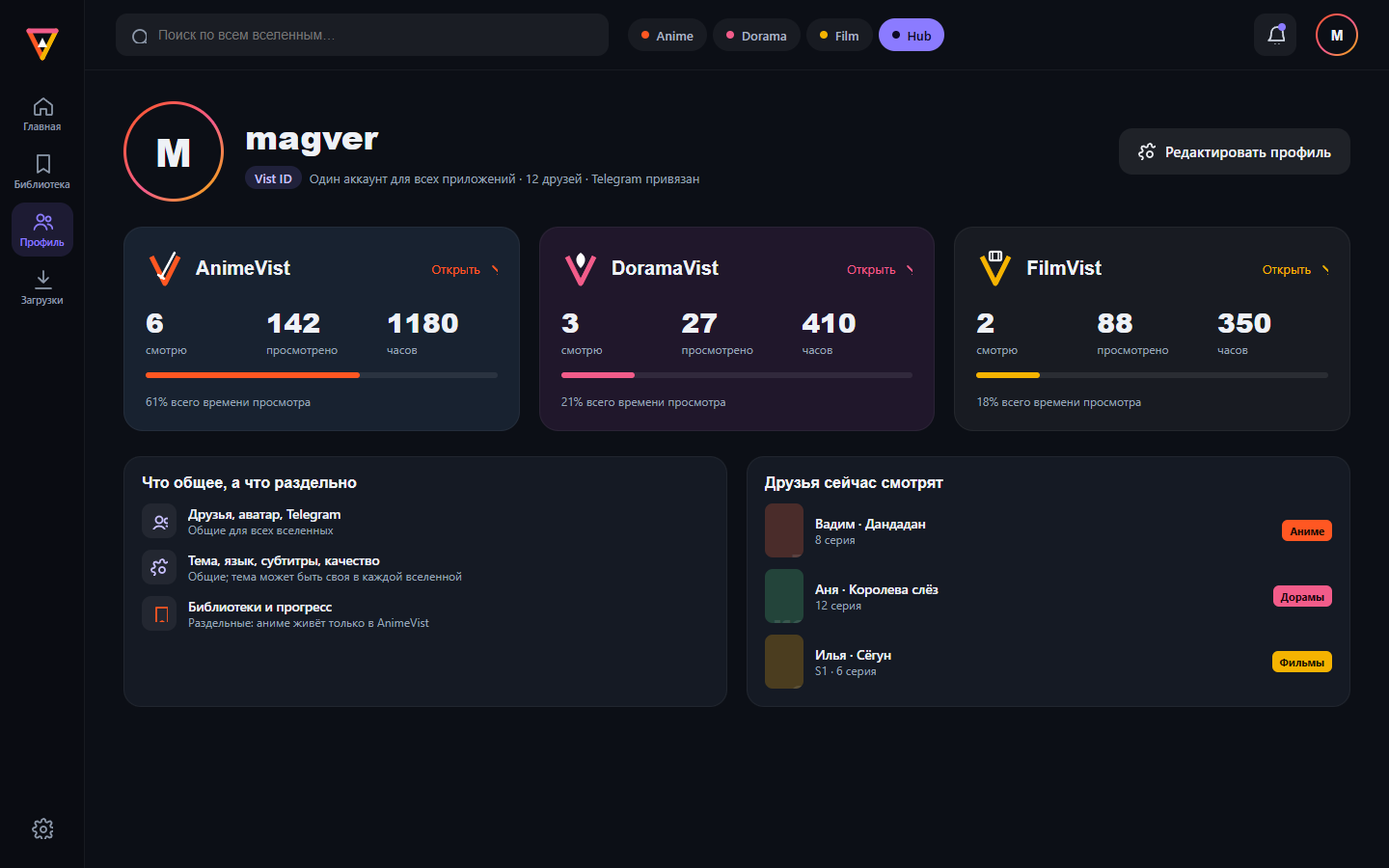
Task: Click the 1180 часов value
Action: tap(422, 323)
